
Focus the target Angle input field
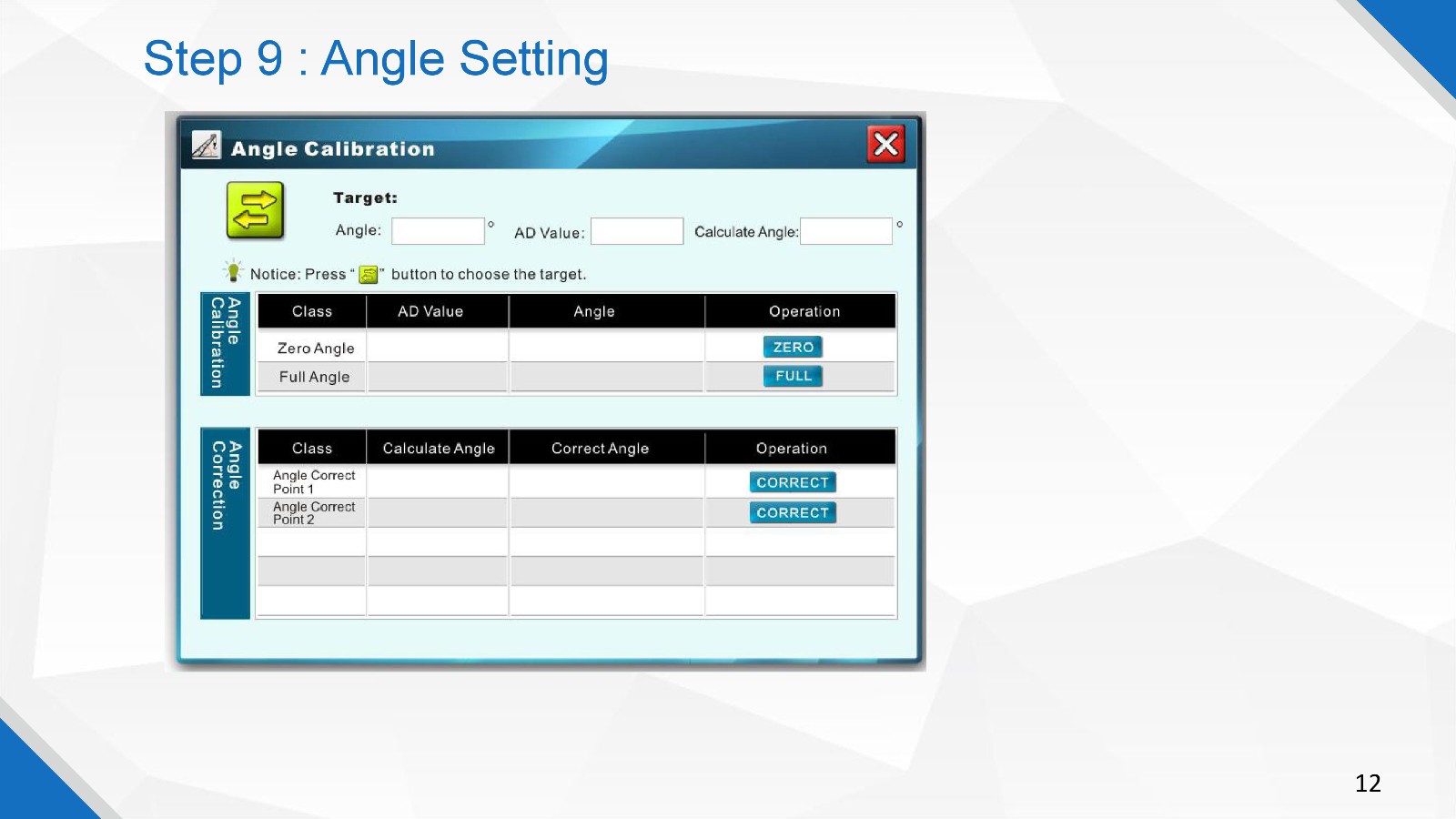point(438,231)
